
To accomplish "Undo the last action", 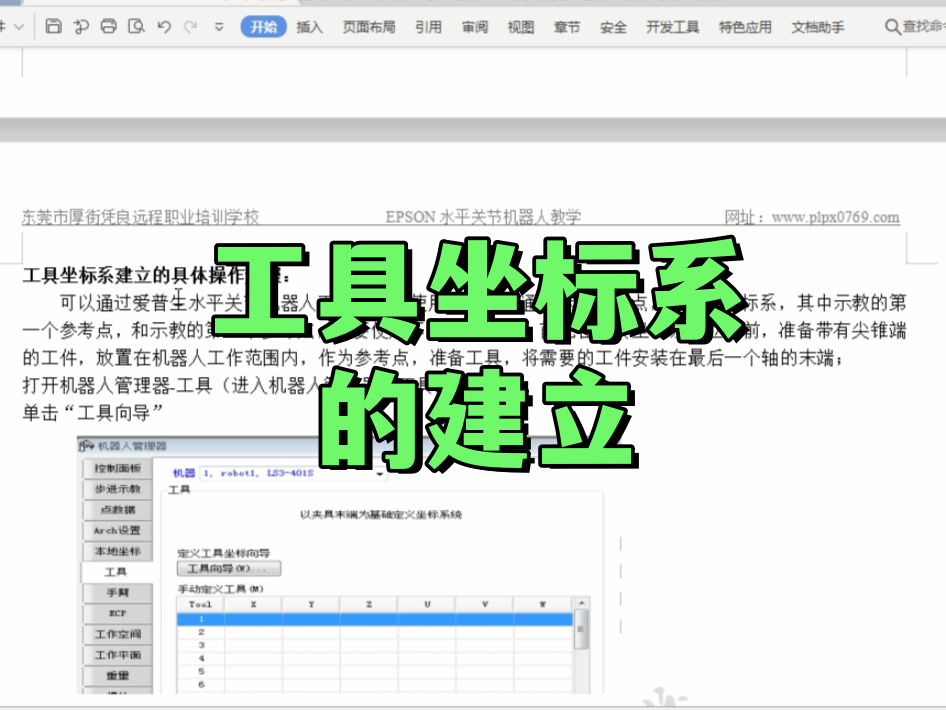I will [x=165, y=27].
